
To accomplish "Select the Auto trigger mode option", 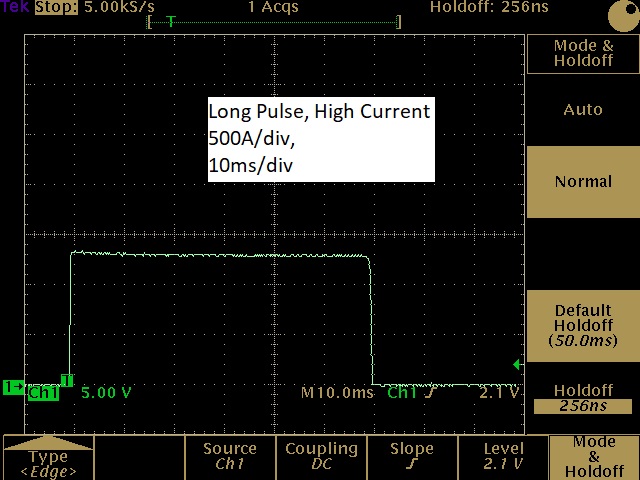I will 583,109.
